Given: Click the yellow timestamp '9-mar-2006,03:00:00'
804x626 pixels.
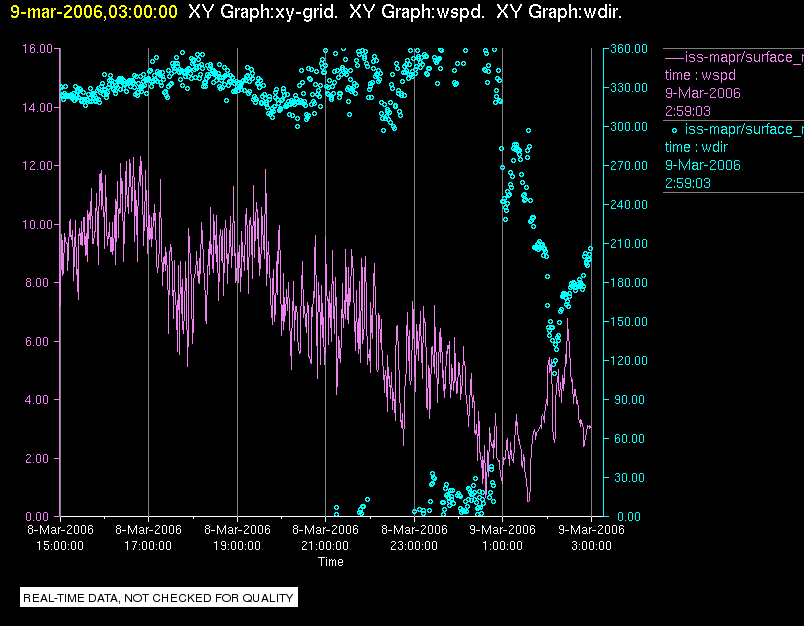Looking at the screenshot, I should click(94, 12).
